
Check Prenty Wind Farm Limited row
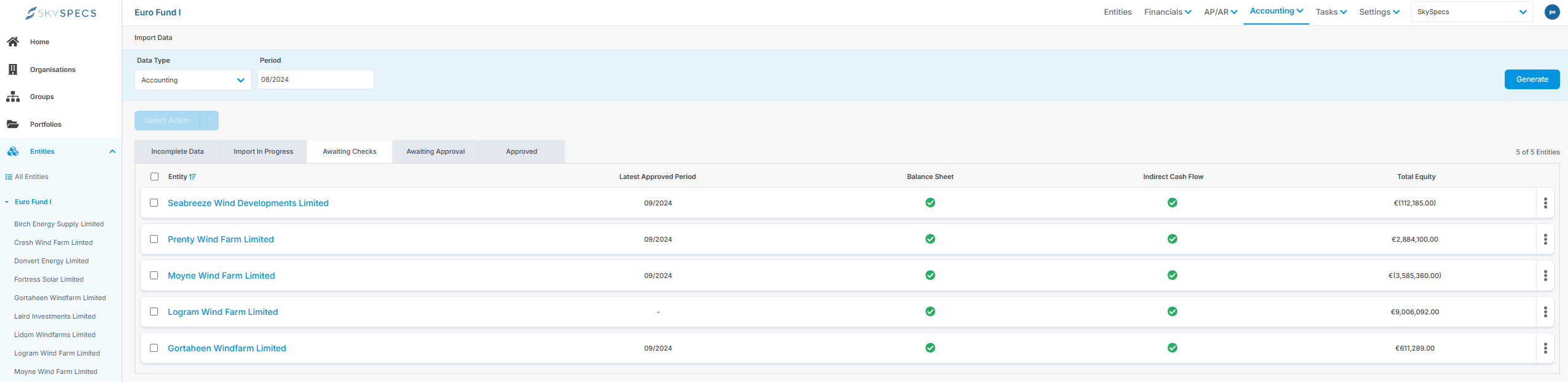[154, 239]
